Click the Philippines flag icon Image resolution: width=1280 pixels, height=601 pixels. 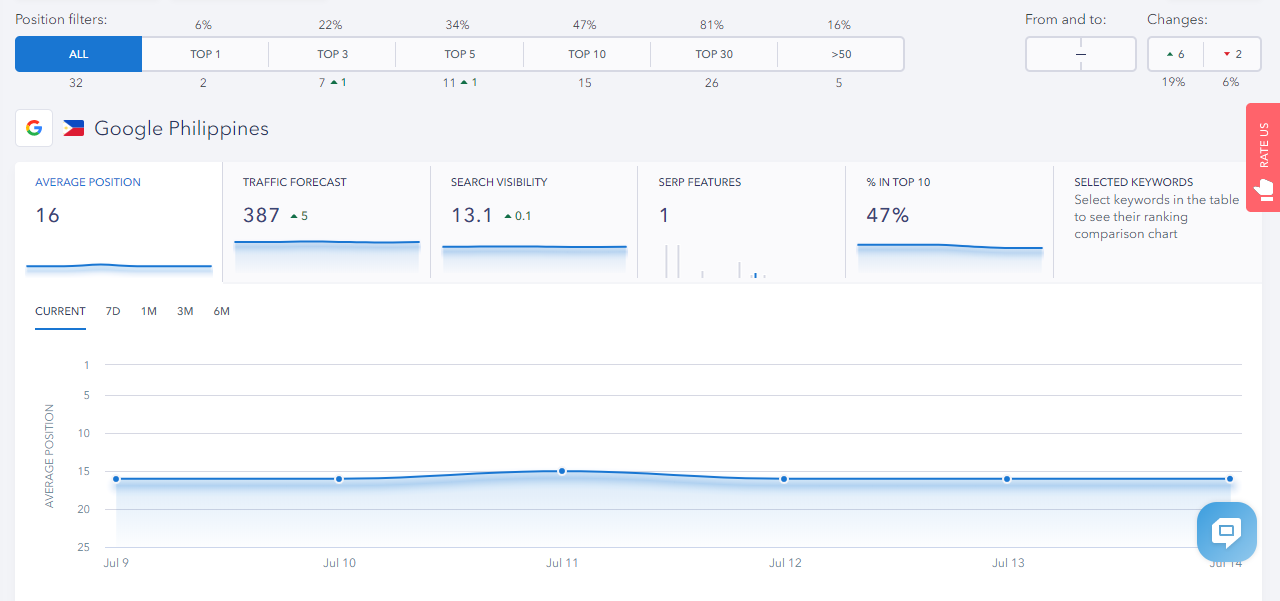[73, 128]
